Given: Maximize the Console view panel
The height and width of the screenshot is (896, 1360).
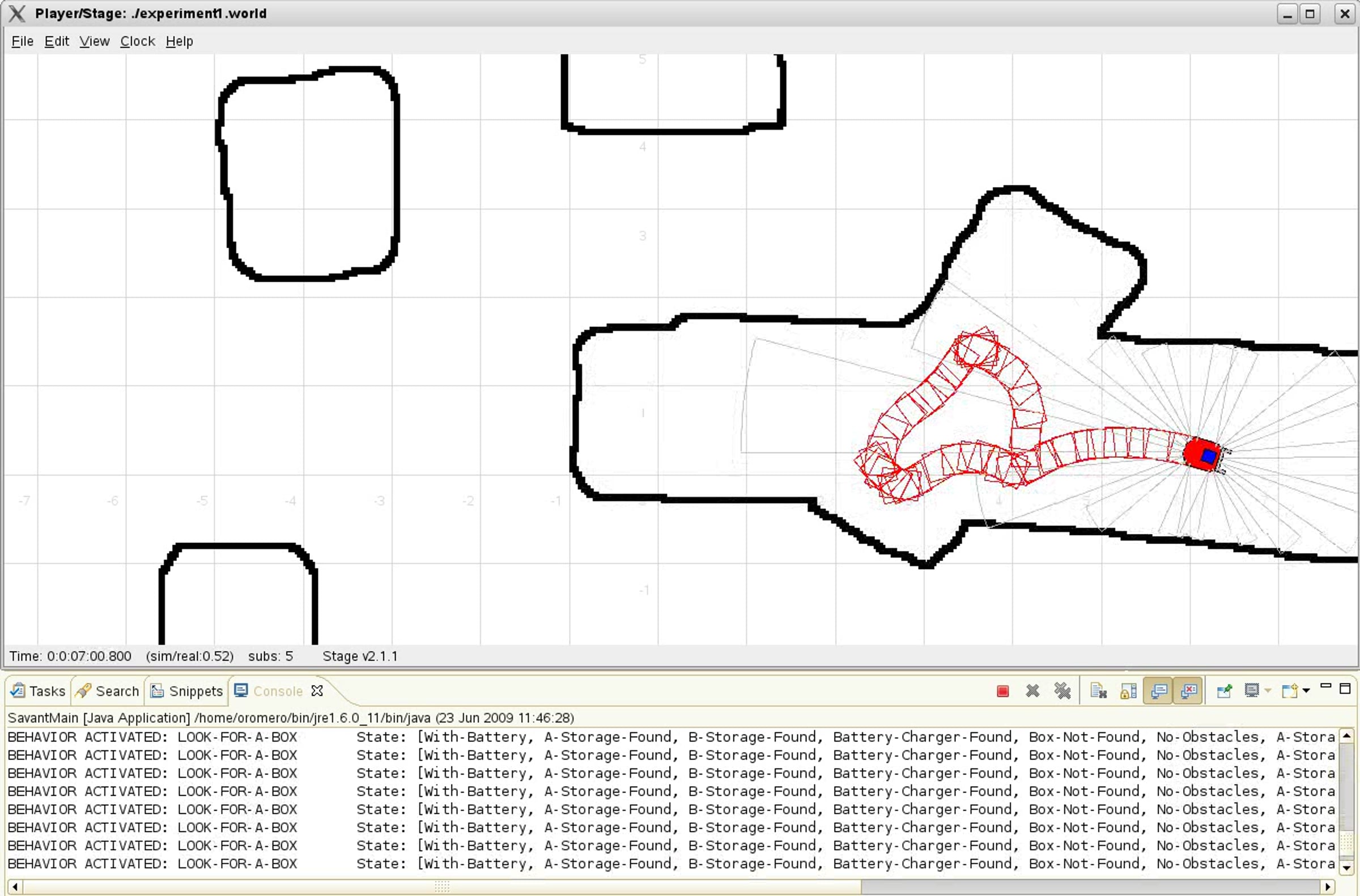Looking at the screenshot, I should tap(1345, 689).
